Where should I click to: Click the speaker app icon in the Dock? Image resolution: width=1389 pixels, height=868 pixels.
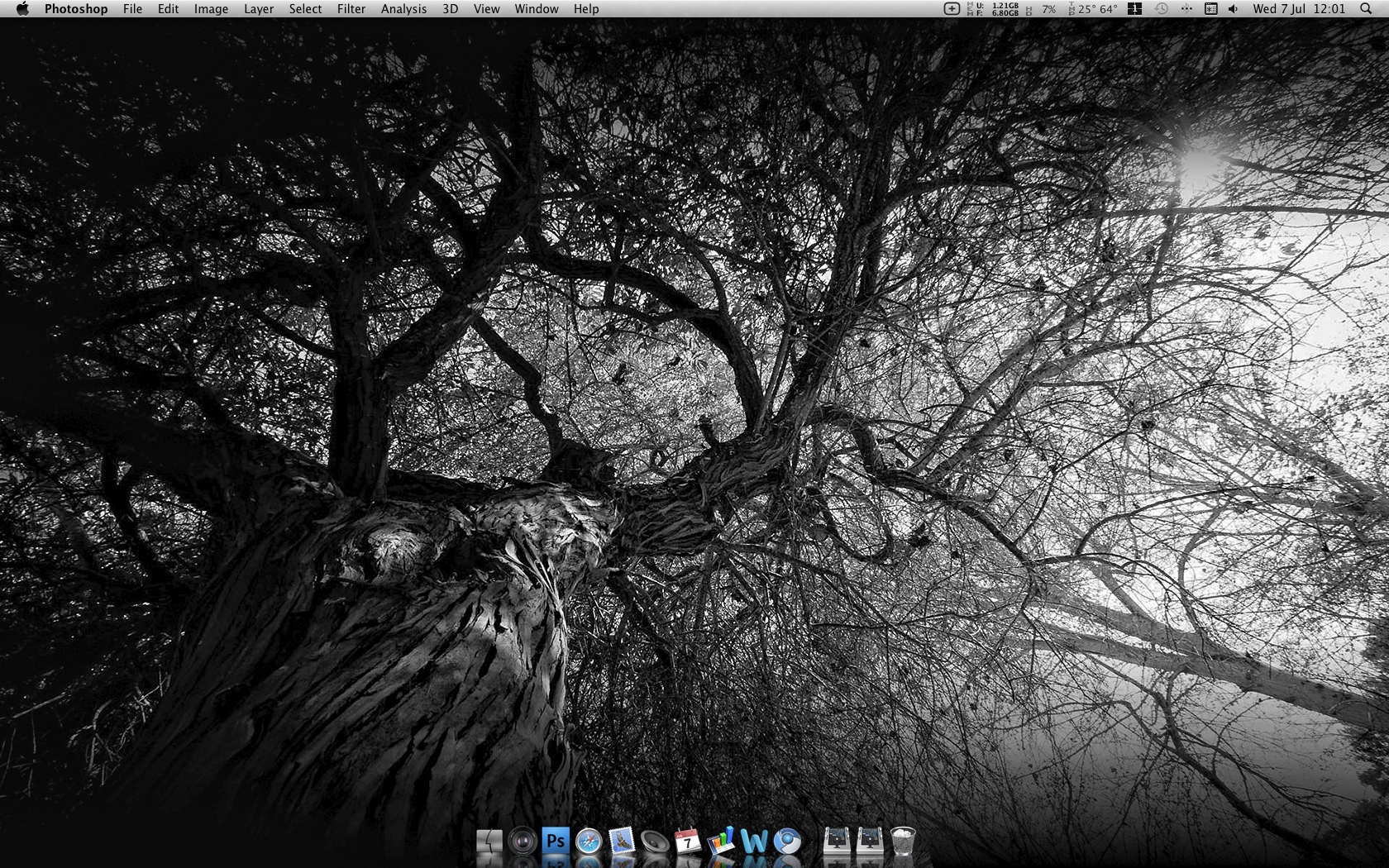click(655, 842)
